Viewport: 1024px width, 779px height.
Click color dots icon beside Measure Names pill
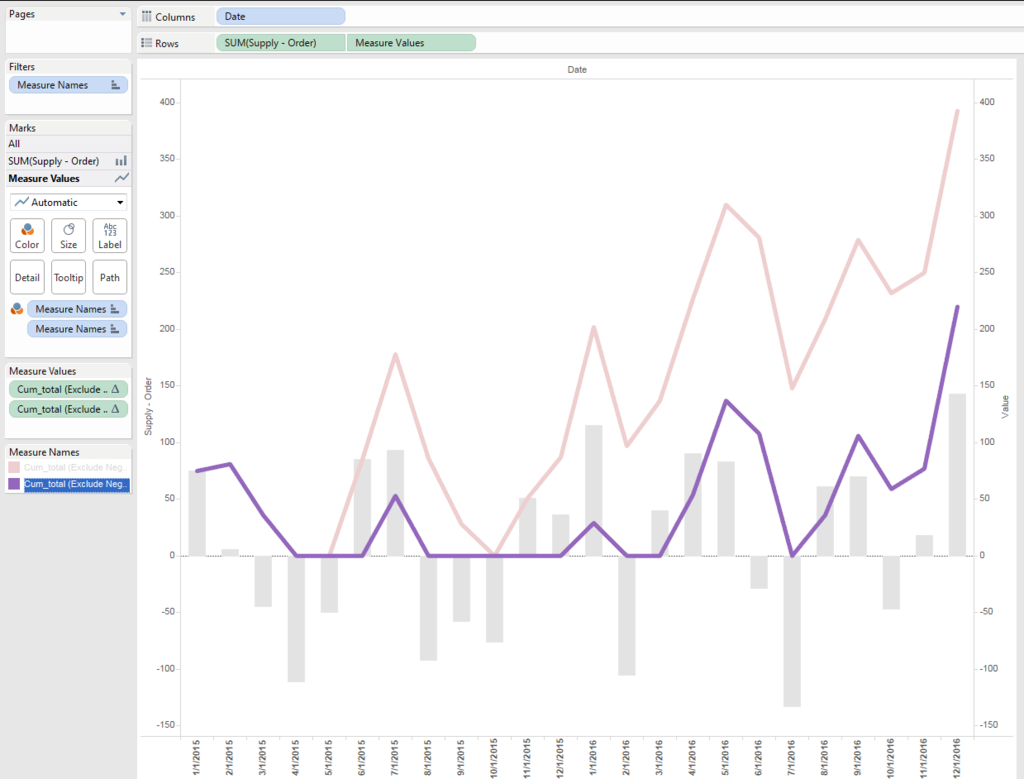17,309
